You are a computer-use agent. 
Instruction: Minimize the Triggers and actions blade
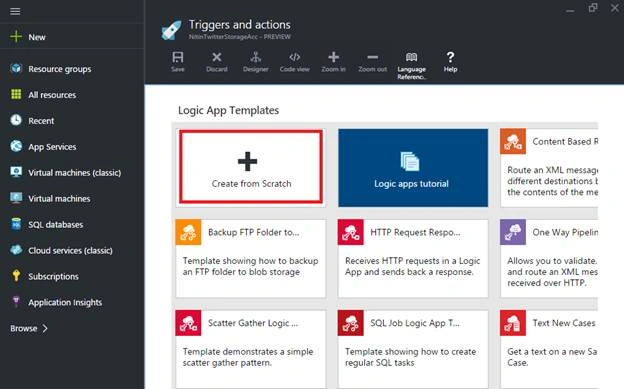pyautogui.click(x=570, y=11)
